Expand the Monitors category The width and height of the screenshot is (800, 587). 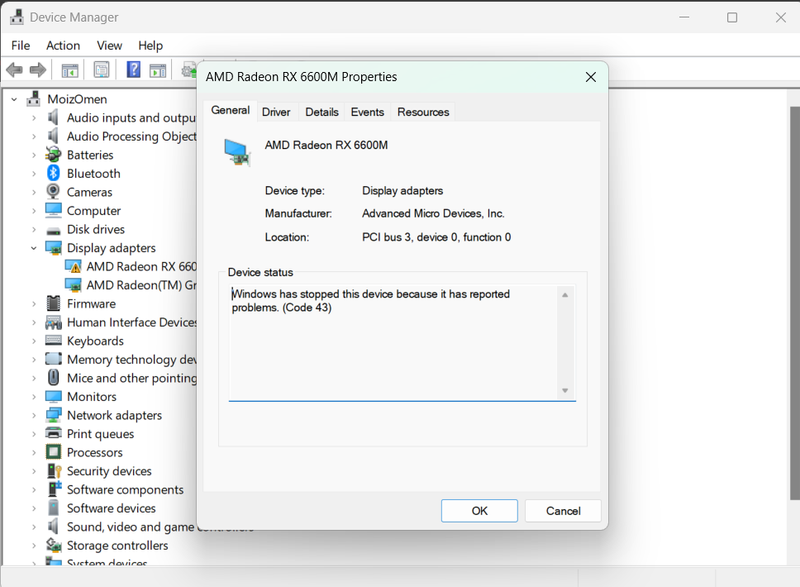pos(34,397)
